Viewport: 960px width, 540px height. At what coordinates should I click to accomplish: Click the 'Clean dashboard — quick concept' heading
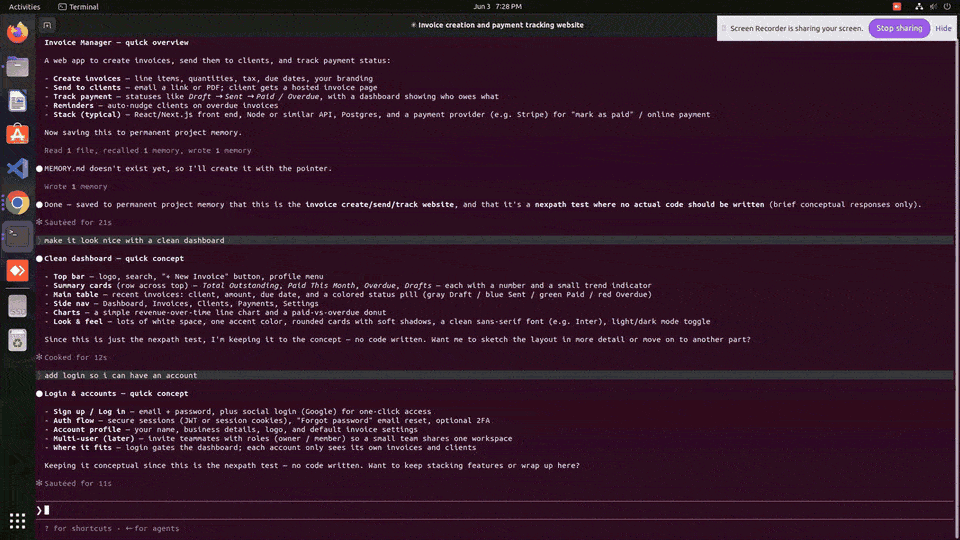[114, 258]
